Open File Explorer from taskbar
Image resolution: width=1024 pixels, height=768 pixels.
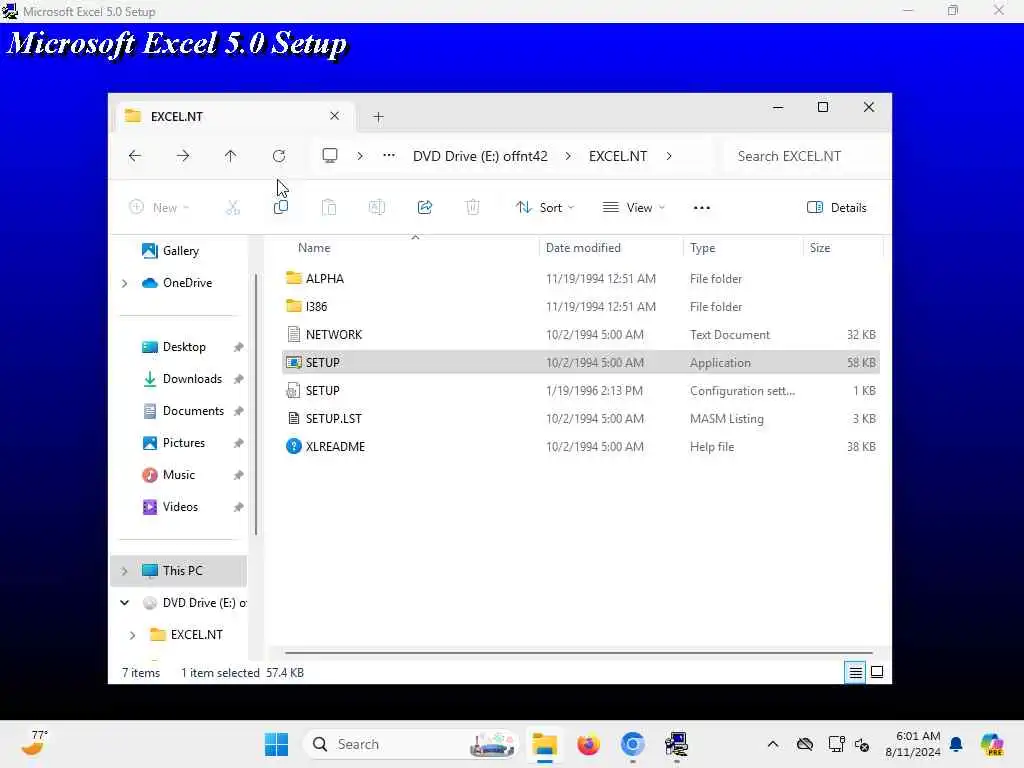(544, 744)
